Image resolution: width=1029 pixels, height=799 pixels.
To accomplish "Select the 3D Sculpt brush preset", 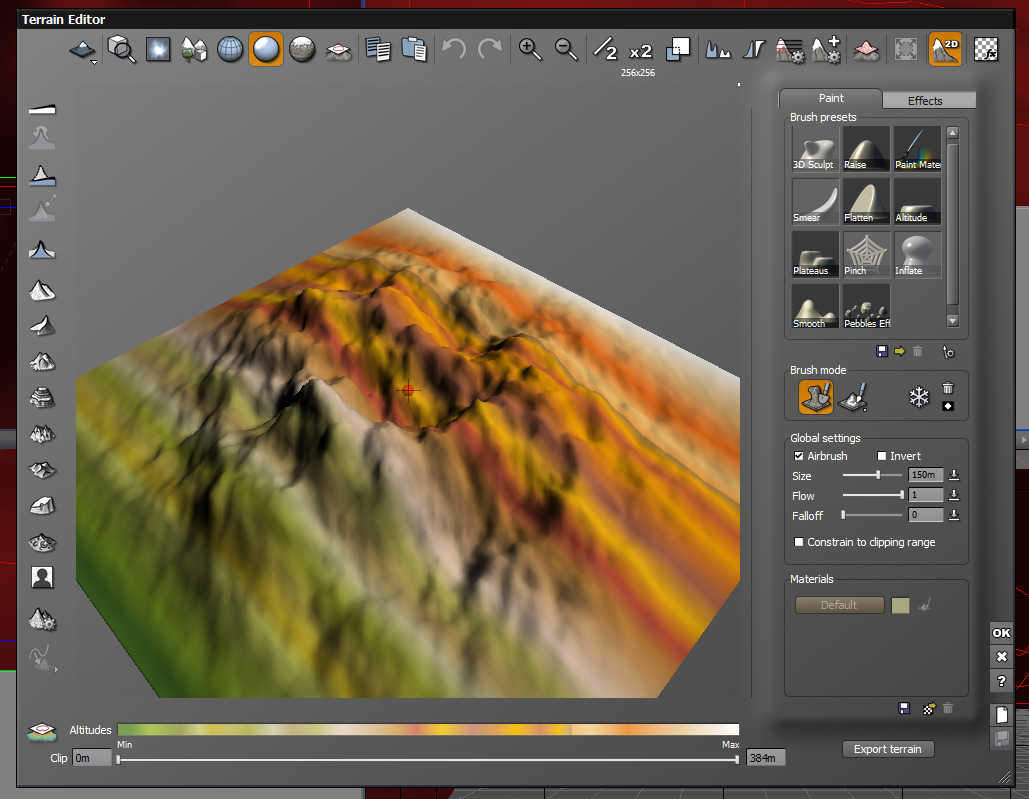I will 815,150.
